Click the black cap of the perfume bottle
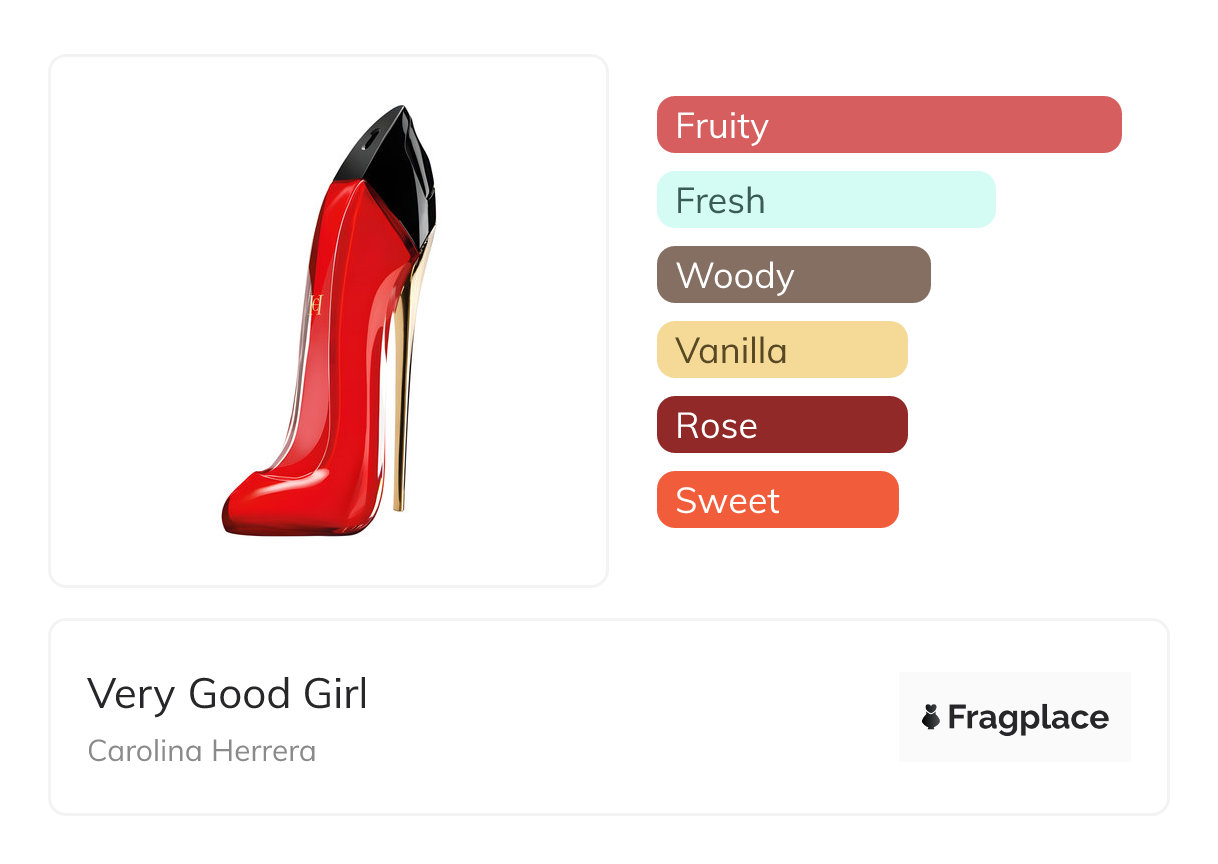 392,163
